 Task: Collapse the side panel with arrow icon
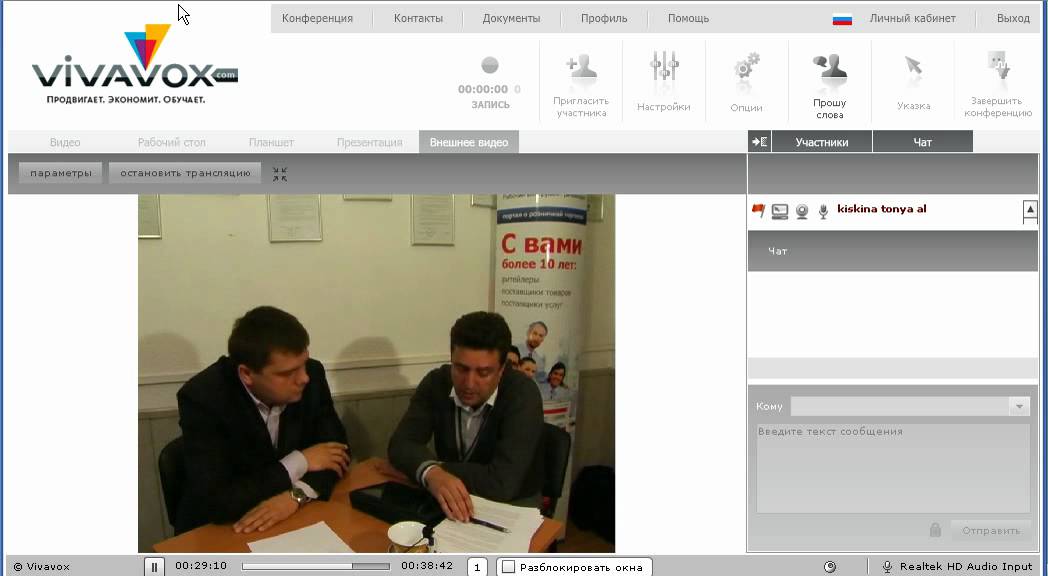tap(759, 142)
